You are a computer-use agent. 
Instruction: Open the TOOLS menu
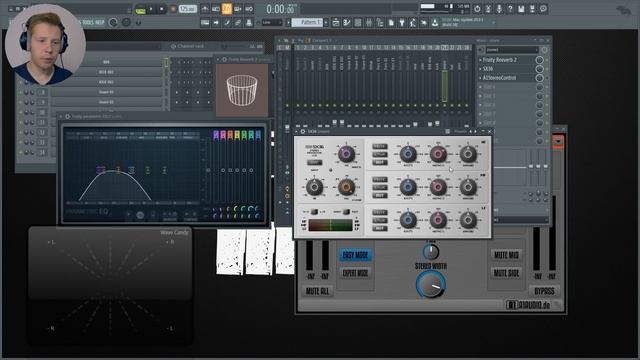(88, 22)
